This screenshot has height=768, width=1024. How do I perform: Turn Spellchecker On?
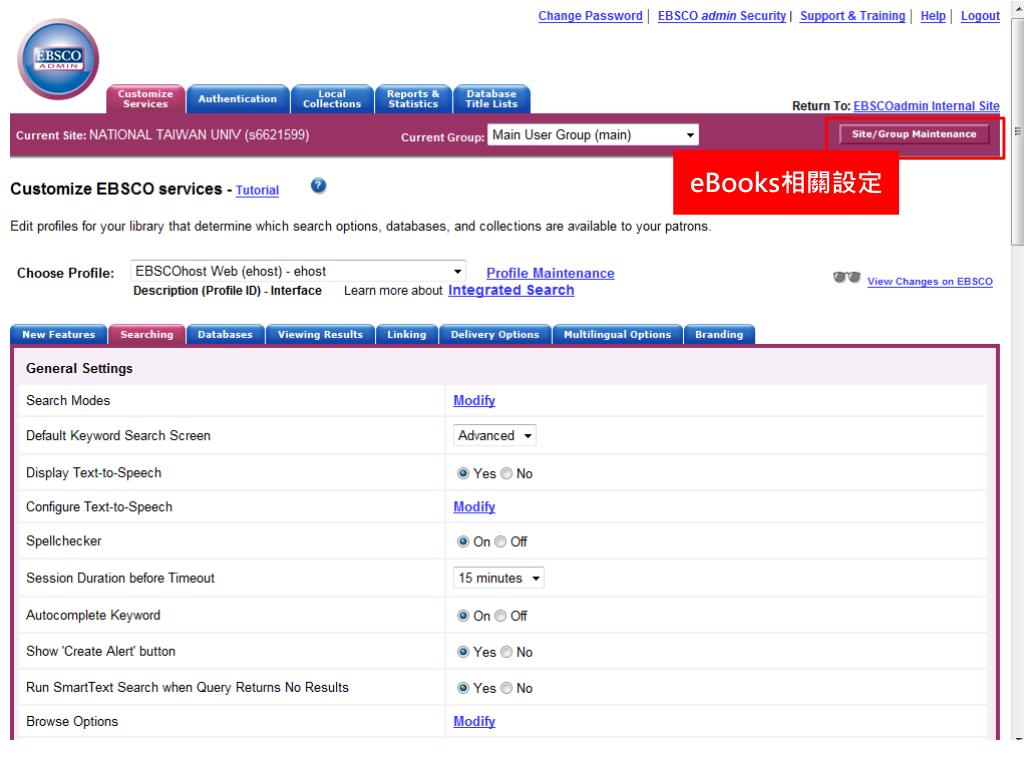463,541
